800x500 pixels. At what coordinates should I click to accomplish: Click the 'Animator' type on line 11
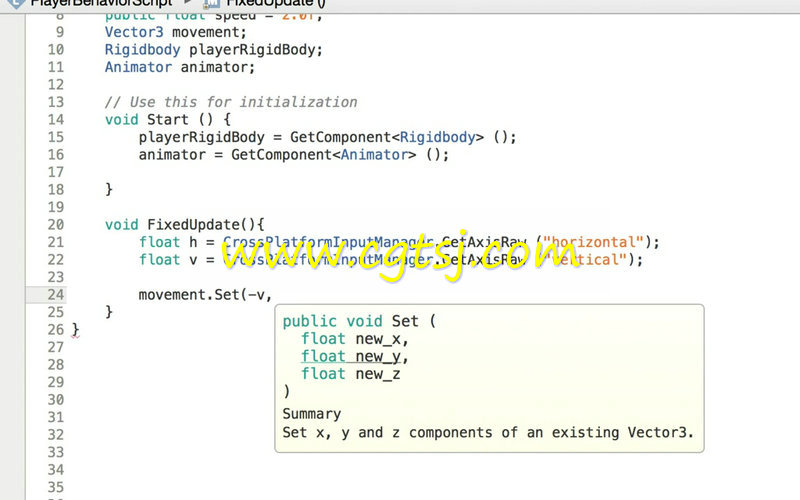138,67
